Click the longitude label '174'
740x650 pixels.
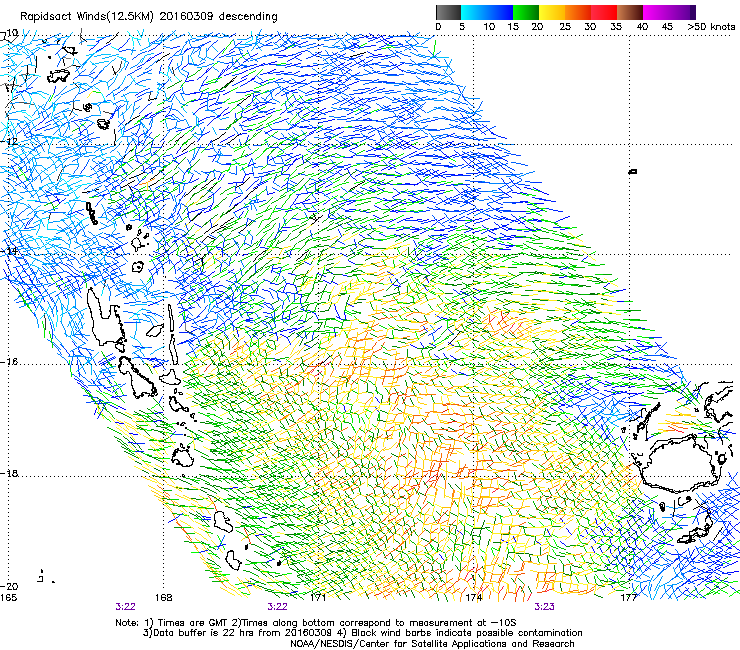point(474,598)
